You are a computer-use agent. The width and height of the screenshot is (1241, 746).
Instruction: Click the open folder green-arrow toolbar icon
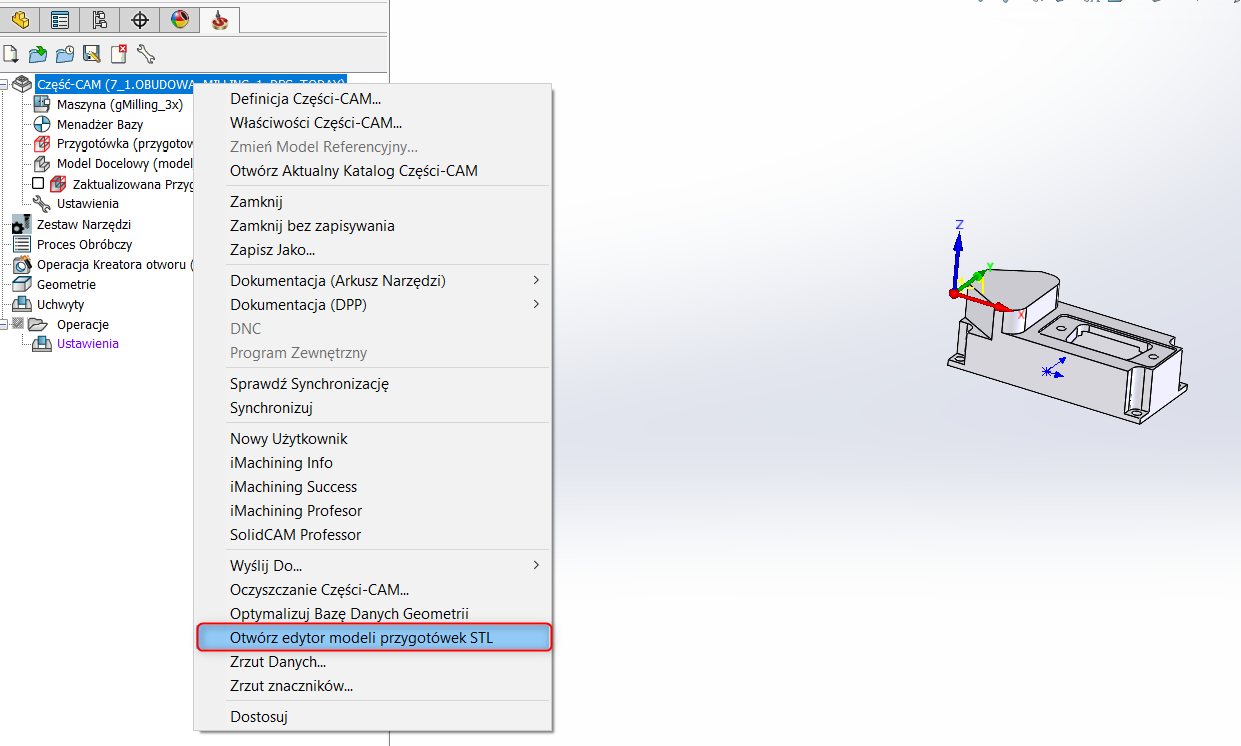tap(38, 54)
